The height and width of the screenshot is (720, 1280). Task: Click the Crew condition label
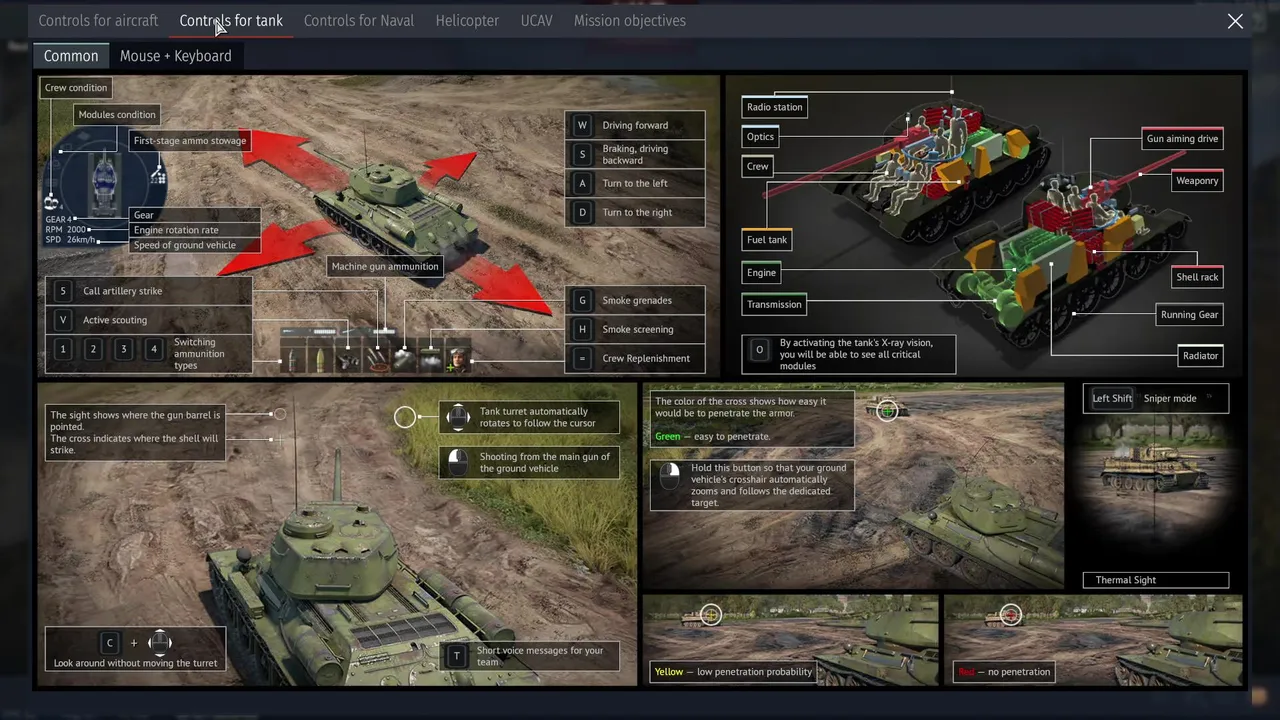76,88
